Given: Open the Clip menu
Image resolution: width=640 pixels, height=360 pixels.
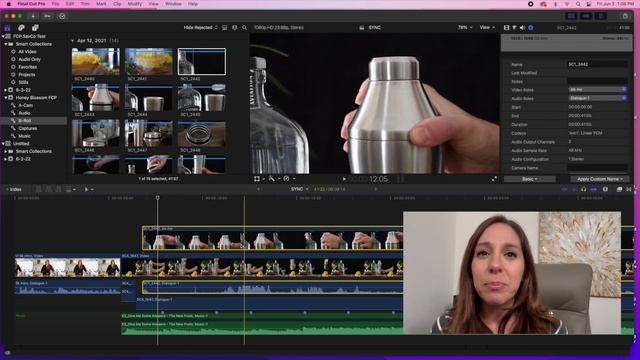Looking at the screenshot, I should (x=117, y=4).
